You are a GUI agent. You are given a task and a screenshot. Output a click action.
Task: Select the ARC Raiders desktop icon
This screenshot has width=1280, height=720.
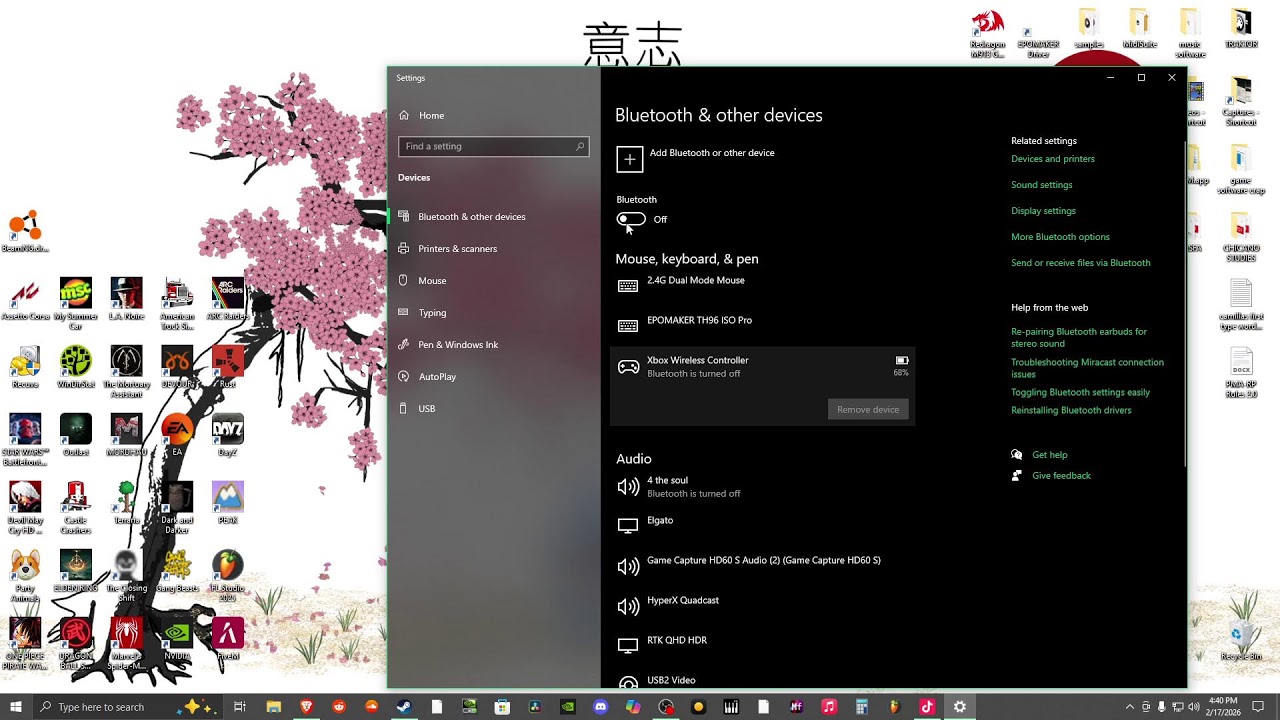[x=228, y=299]
